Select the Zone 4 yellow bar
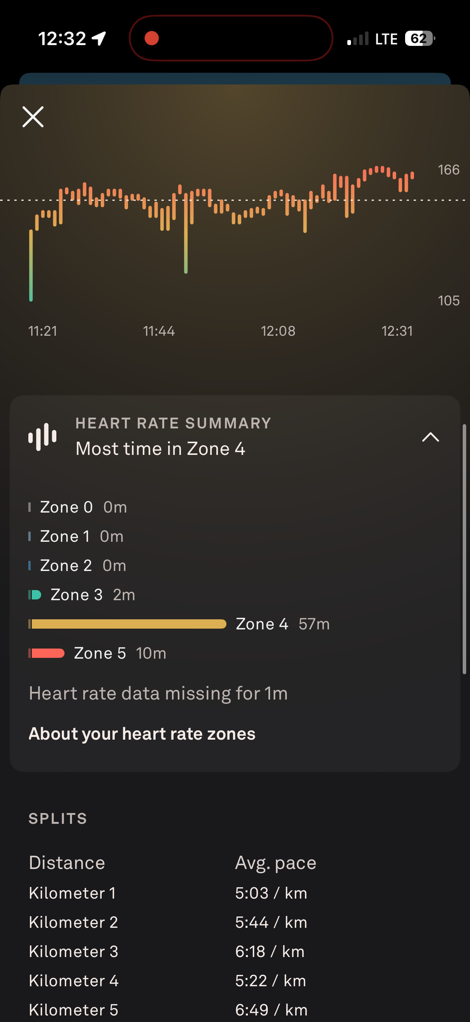The height and width of the screenshot is (1022, 470). coord(127,624)
